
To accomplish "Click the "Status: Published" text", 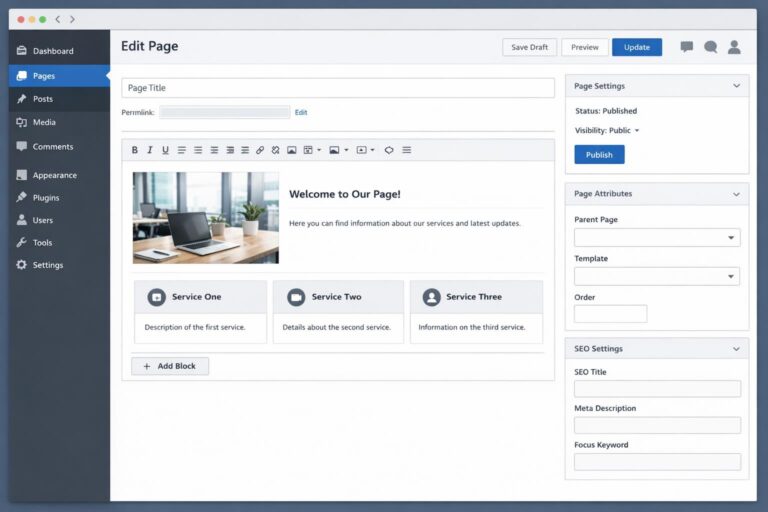I will [606, 111].
